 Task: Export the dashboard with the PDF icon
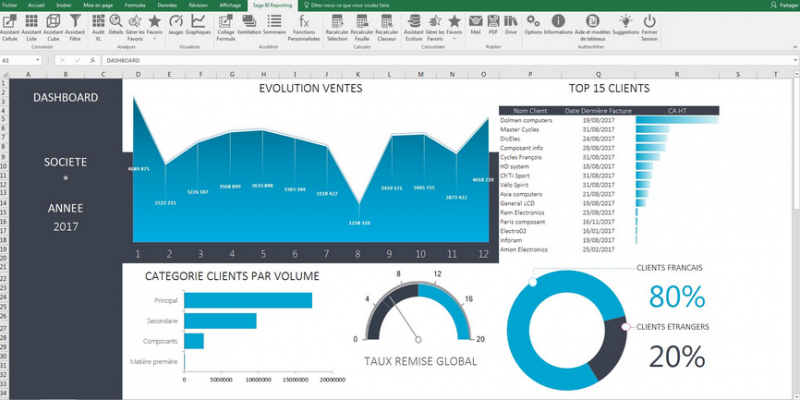tap(494, 25)
